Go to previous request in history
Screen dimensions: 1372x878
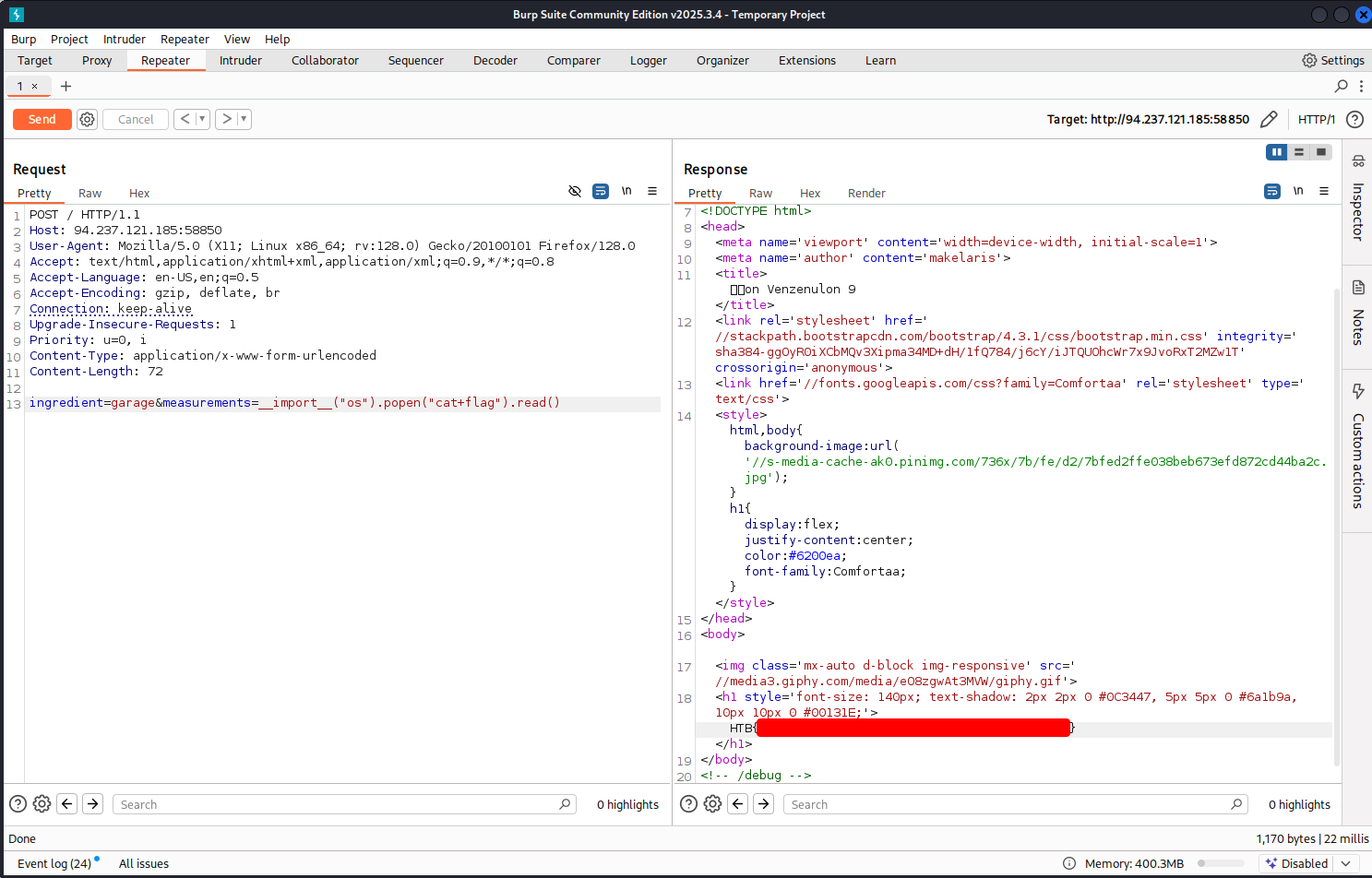point(185,119)
